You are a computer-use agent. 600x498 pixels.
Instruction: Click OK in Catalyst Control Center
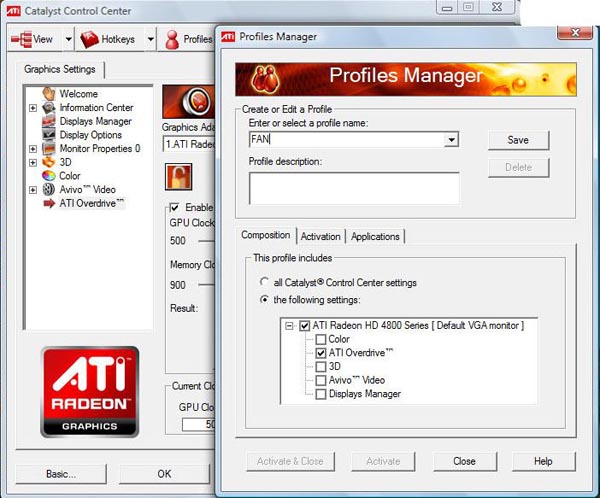coord(165,474)
